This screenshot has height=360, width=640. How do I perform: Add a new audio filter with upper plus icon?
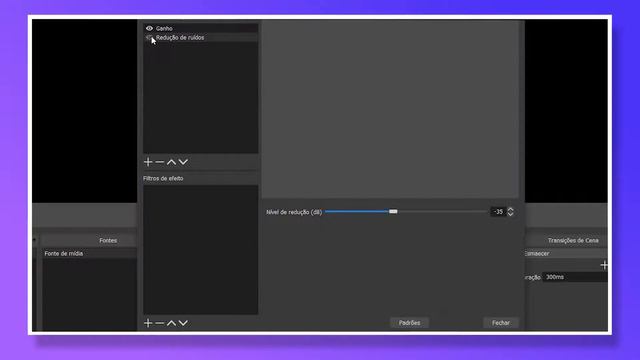point(148,162)
